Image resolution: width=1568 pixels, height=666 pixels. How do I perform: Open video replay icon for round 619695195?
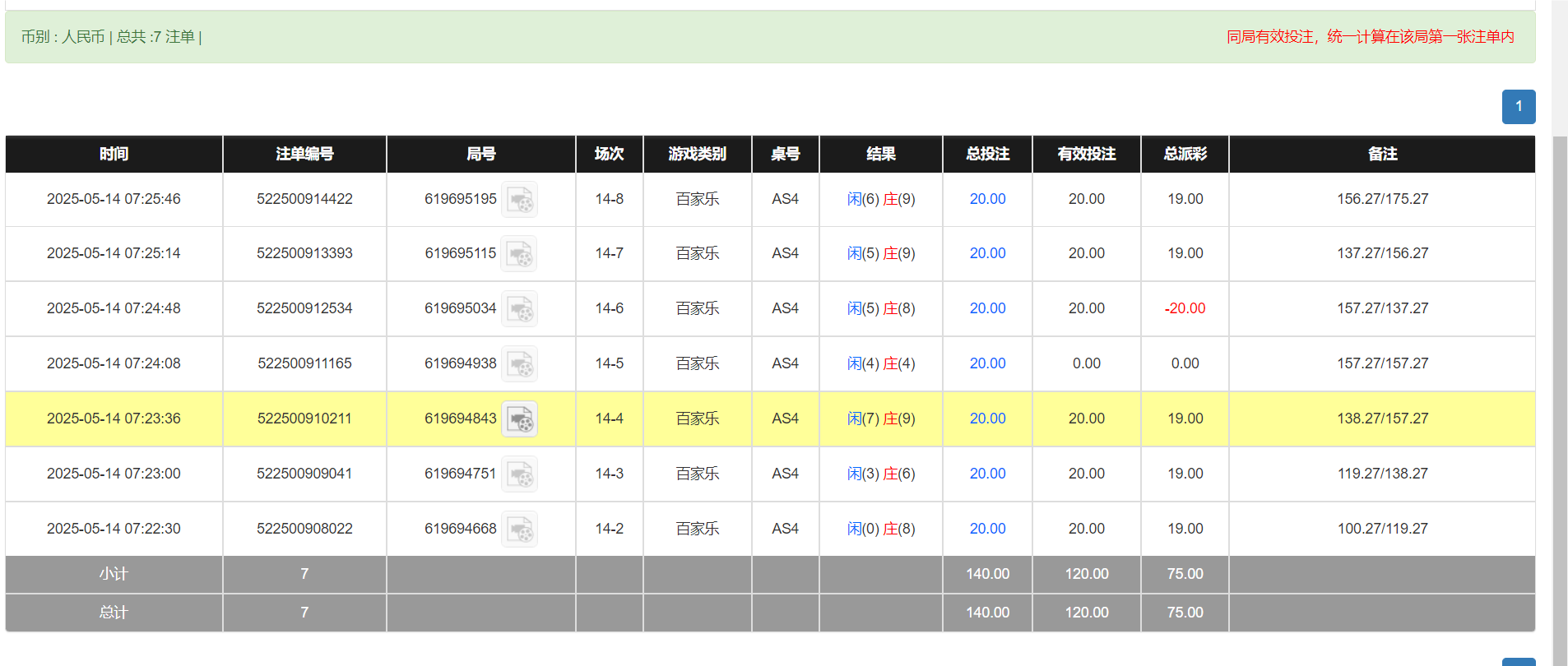[x=520, y=200]
